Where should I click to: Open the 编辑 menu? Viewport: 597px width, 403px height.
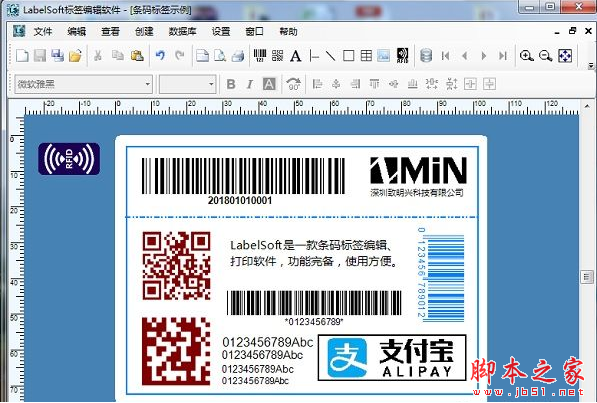77,32
